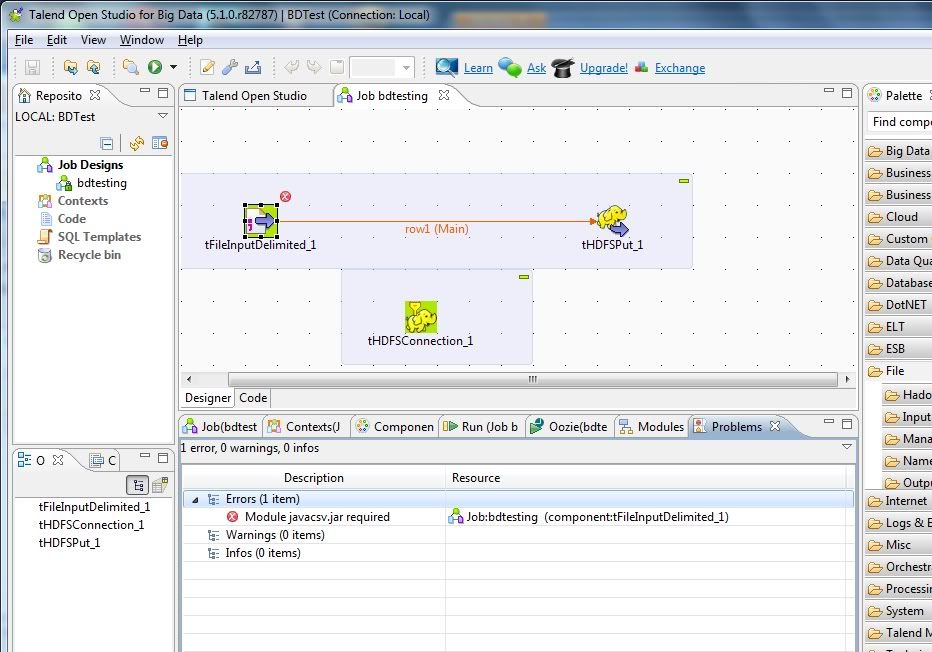932x652 pixels.
Task: Select Job Designs in repository tree
Action: (90, 165)
